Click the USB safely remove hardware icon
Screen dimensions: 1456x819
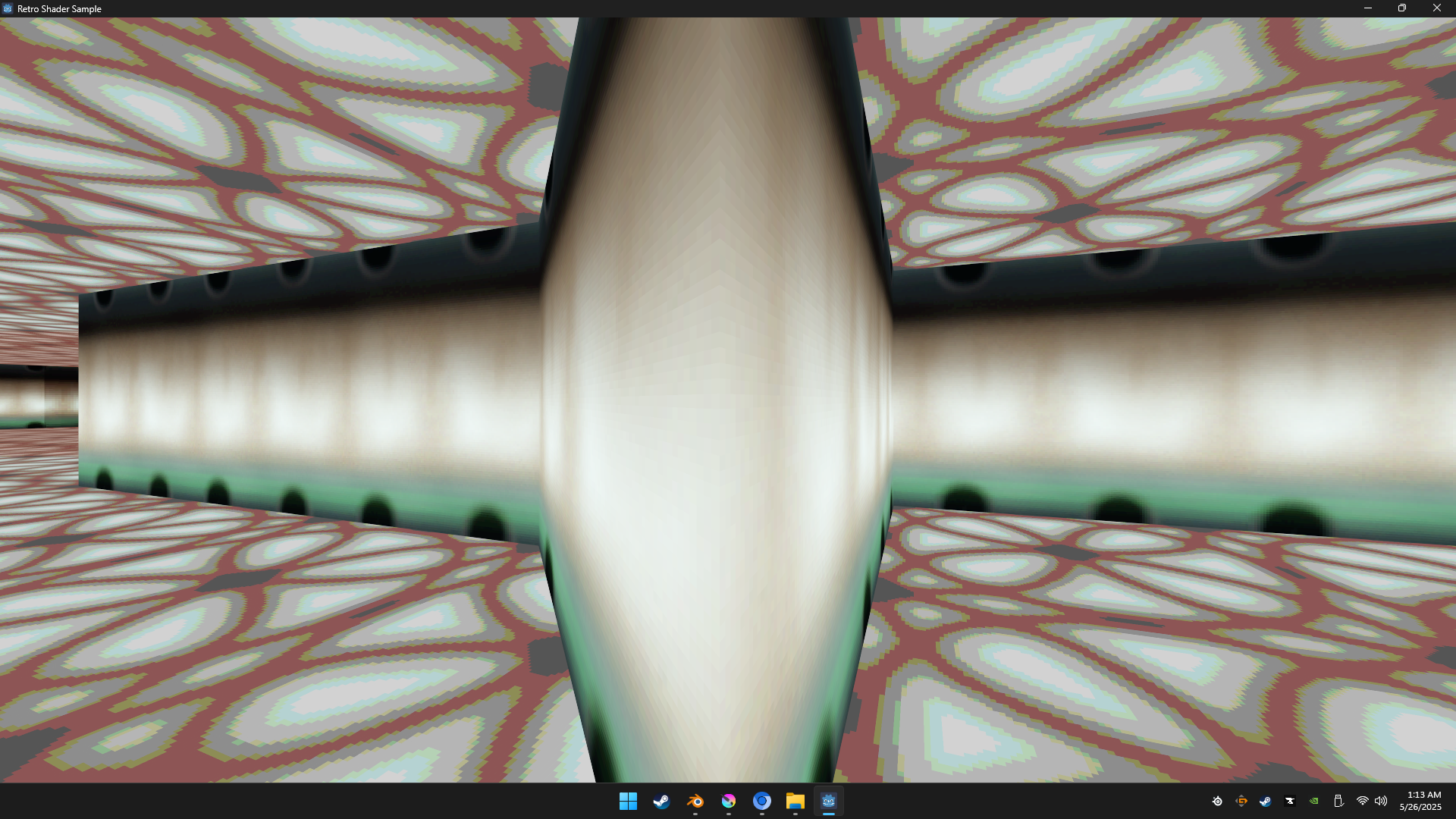click(x=1338, y=801)
